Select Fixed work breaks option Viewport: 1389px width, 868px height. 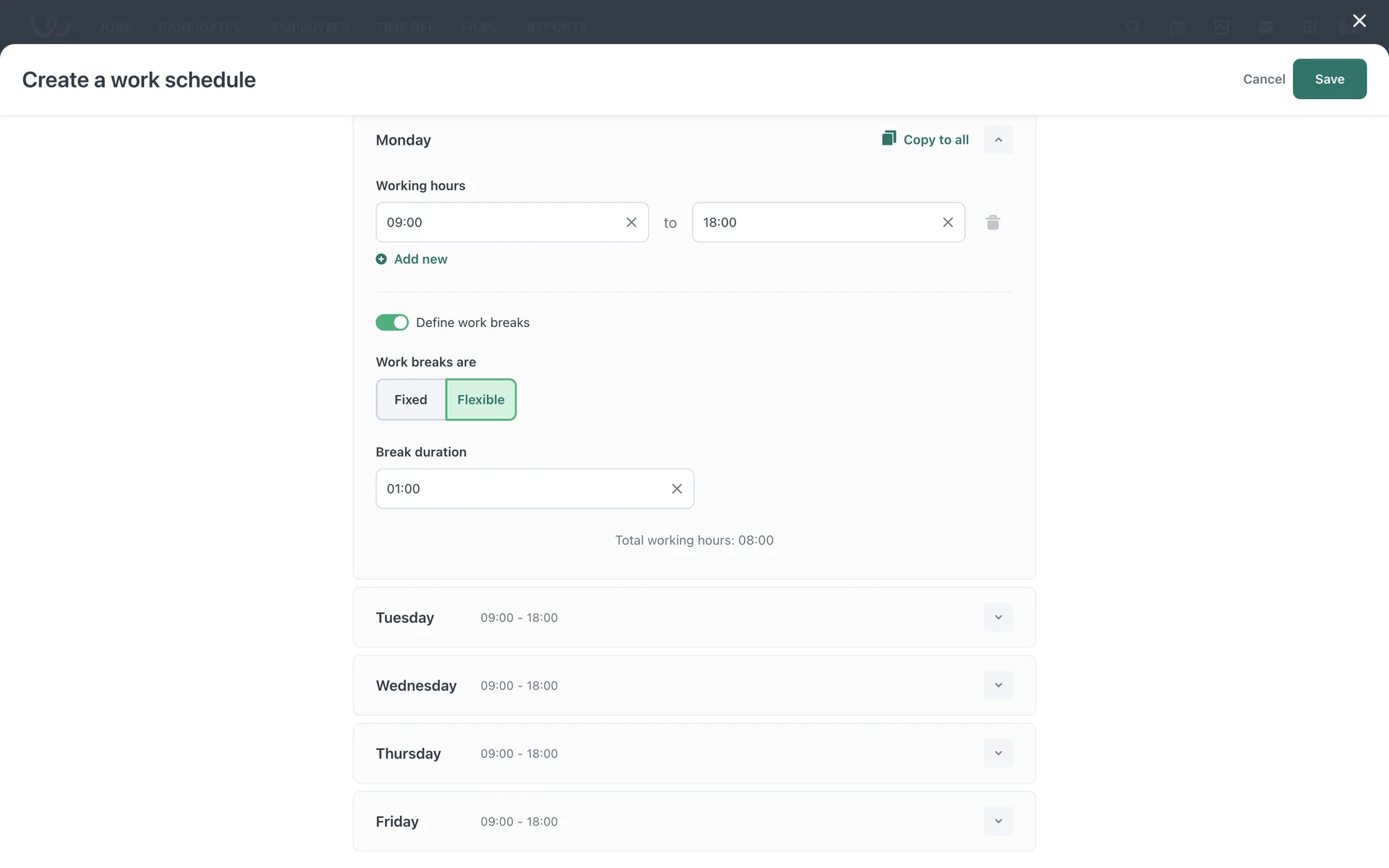click(410, 399)
